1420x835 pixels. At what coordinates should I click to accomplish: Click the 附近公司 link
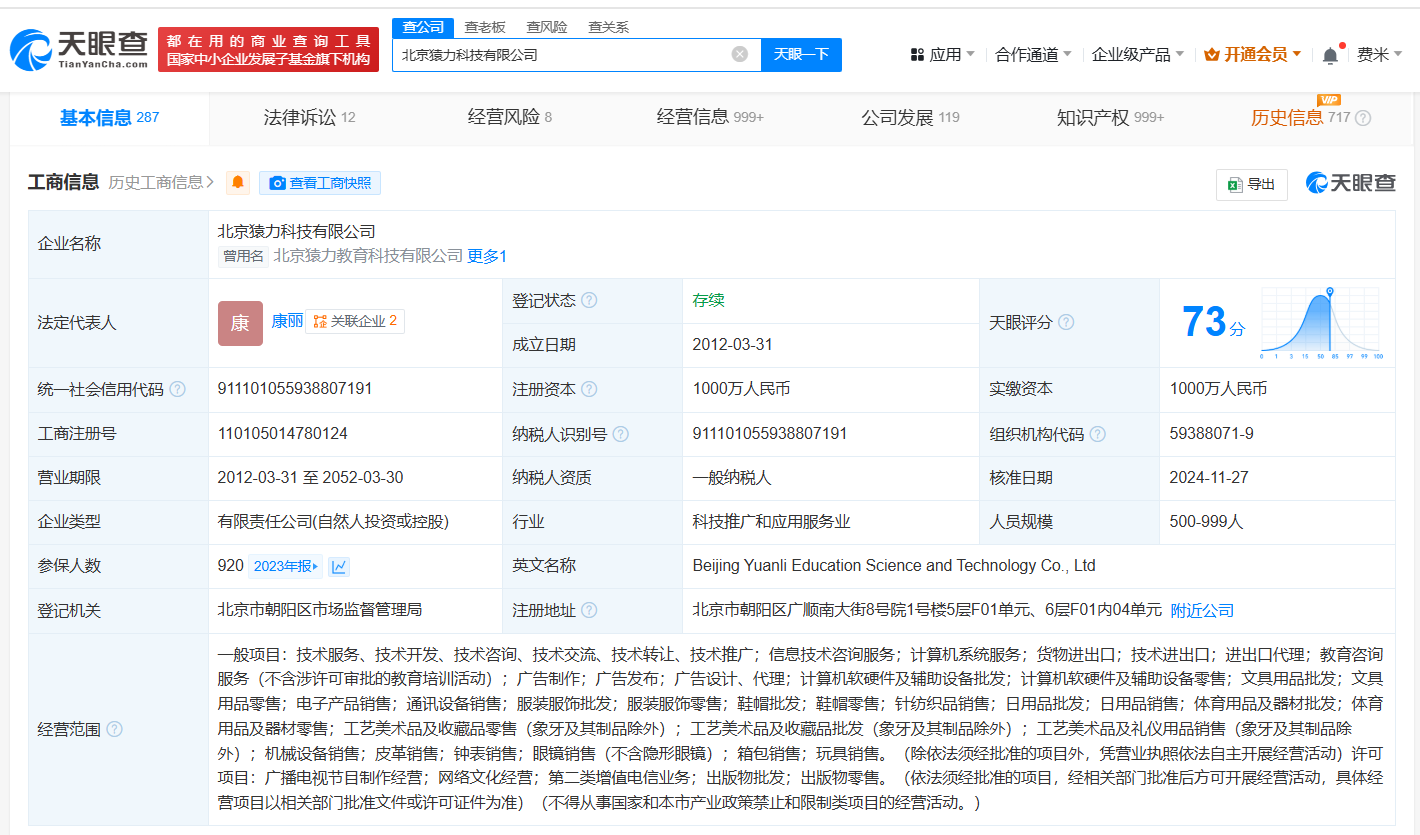(1202, 610)
